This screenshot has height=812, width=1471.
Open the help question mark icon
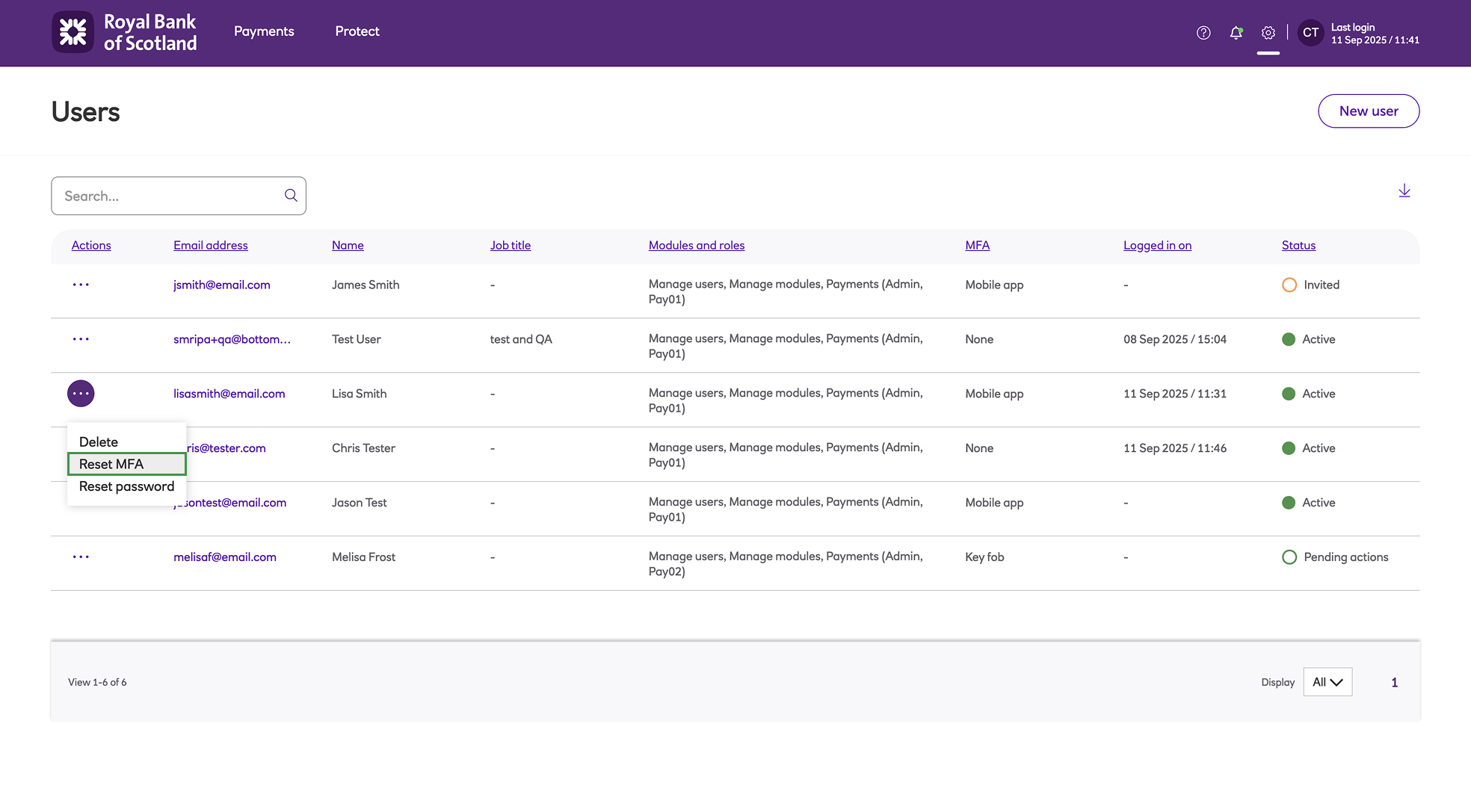click(1203, 33)
